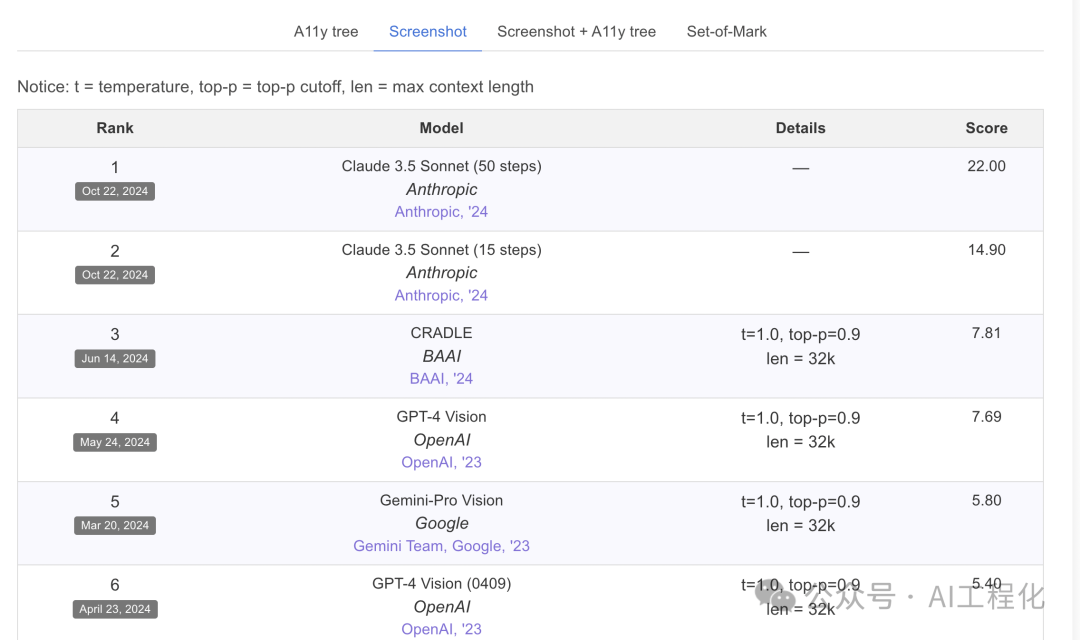
Task: Click the Score column header
Action: (x=986, y=128)
